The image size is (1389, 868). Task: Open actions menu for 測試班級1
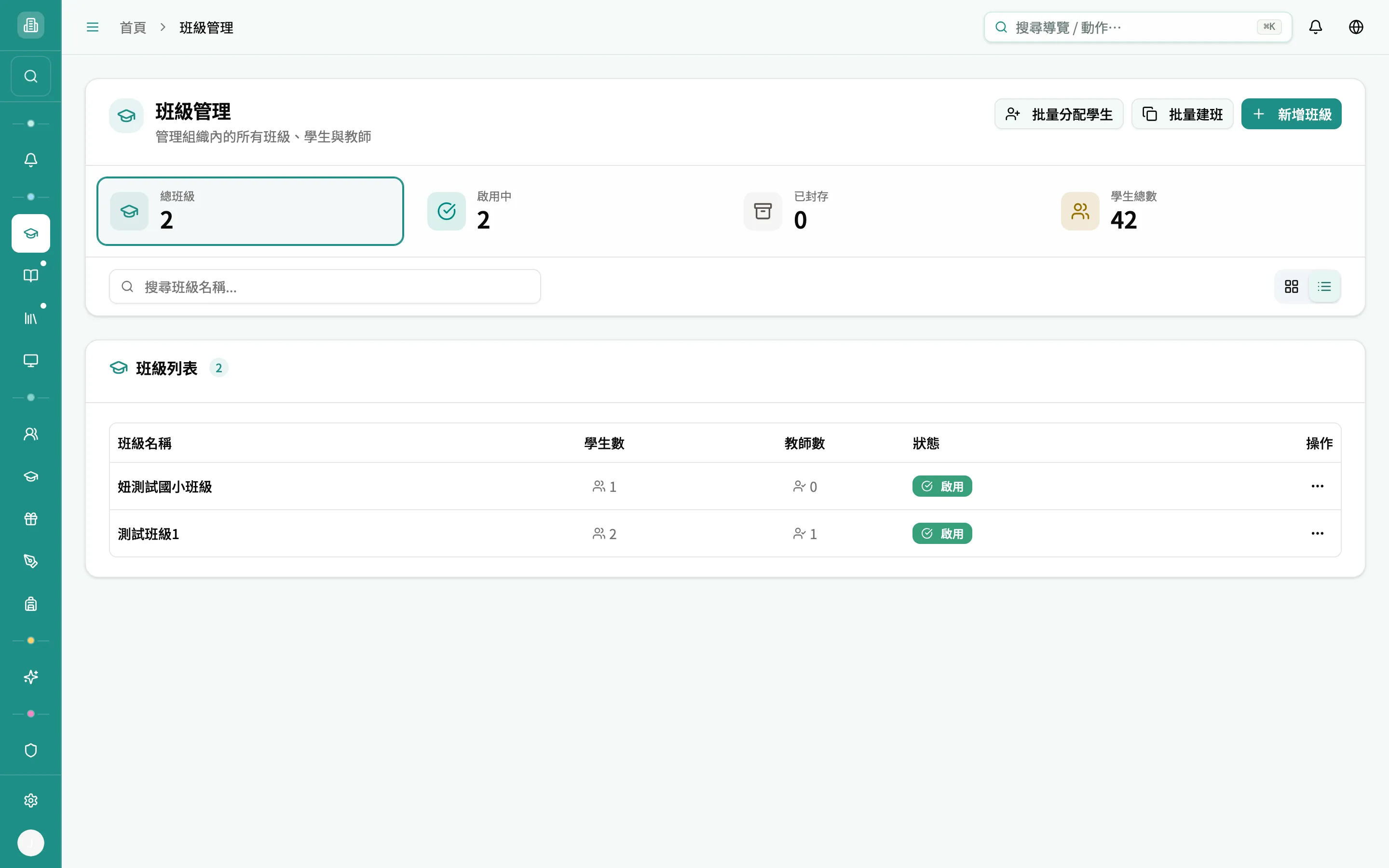coord(1317,533)
